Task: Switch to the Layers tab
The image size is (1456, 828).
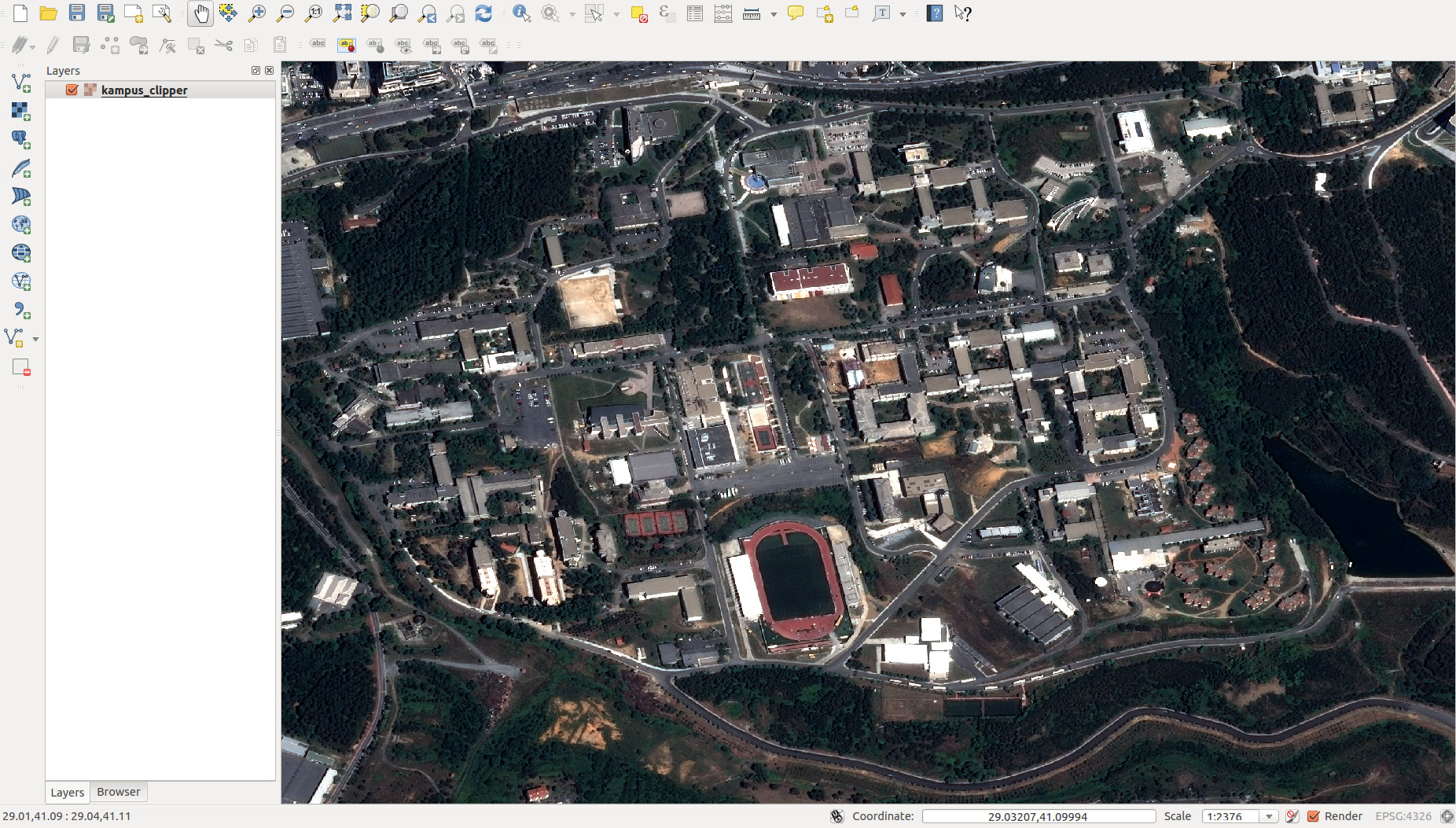Action: [x=68, y=793]
